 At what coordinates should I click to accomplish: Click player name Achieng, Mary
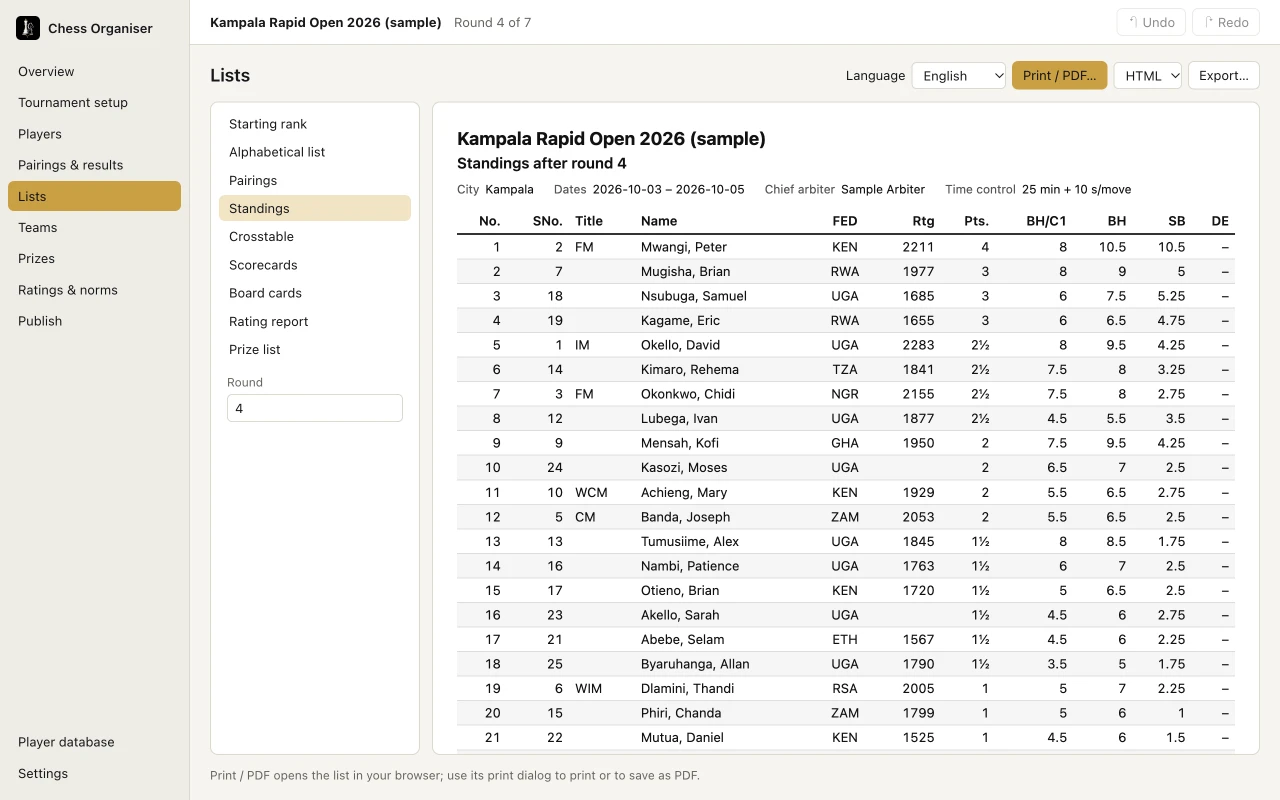point(685,492)
